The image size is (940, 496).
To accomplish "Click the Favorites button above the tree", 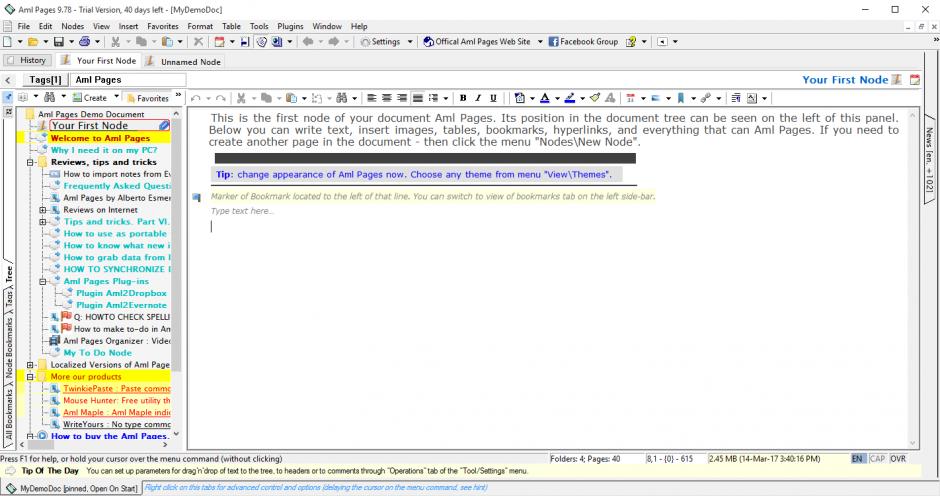I will (x=147, y=97).
